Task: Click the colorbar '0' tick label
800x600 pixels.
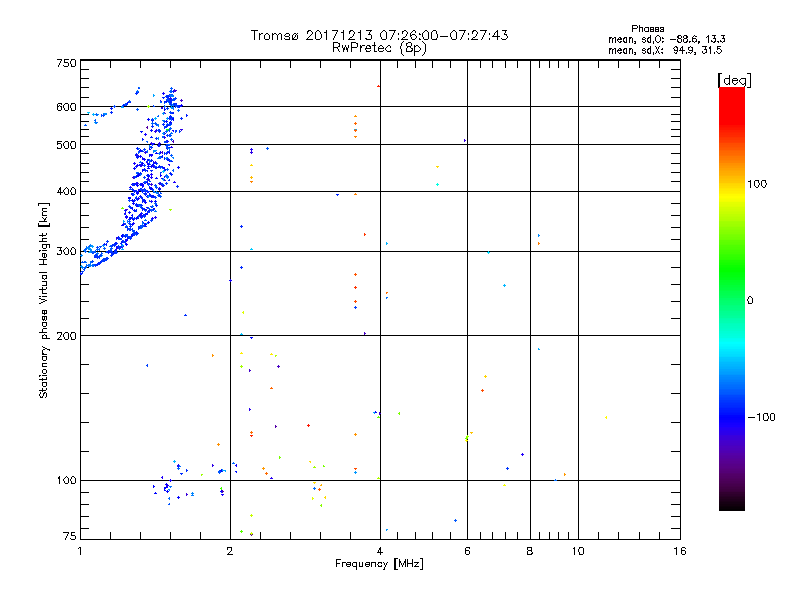Action: [749, 301]
